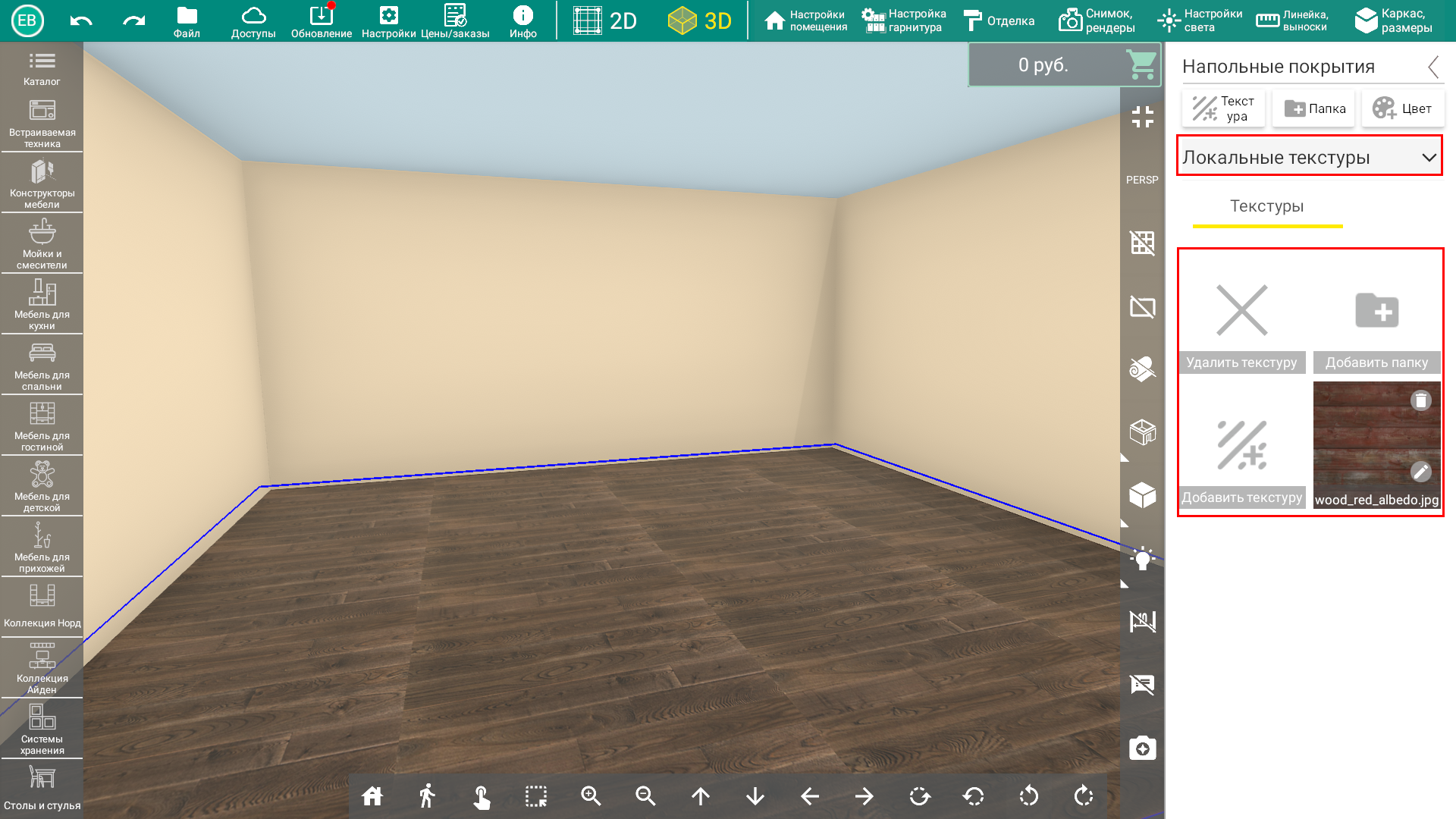Switch to 3D view mode

700,20
